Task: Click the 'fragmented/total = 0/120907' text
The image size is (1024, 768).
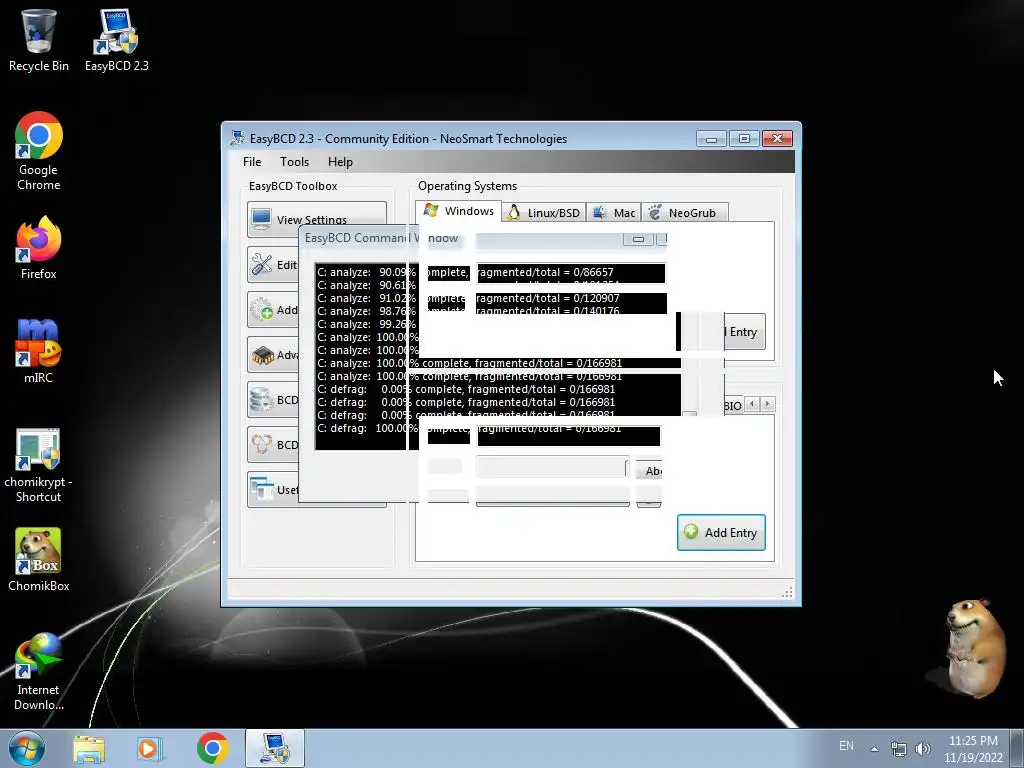Action: point(547,298)
